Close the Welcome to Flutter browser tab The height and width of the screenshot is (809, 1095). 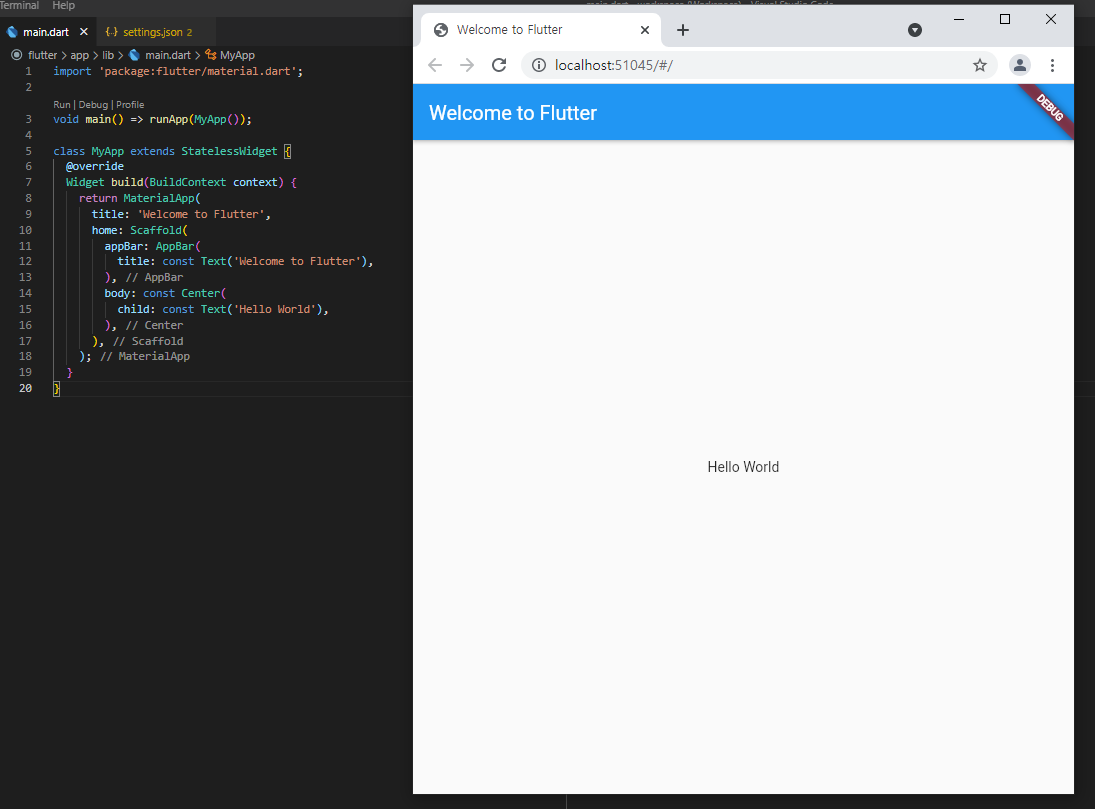pos(645,30)
